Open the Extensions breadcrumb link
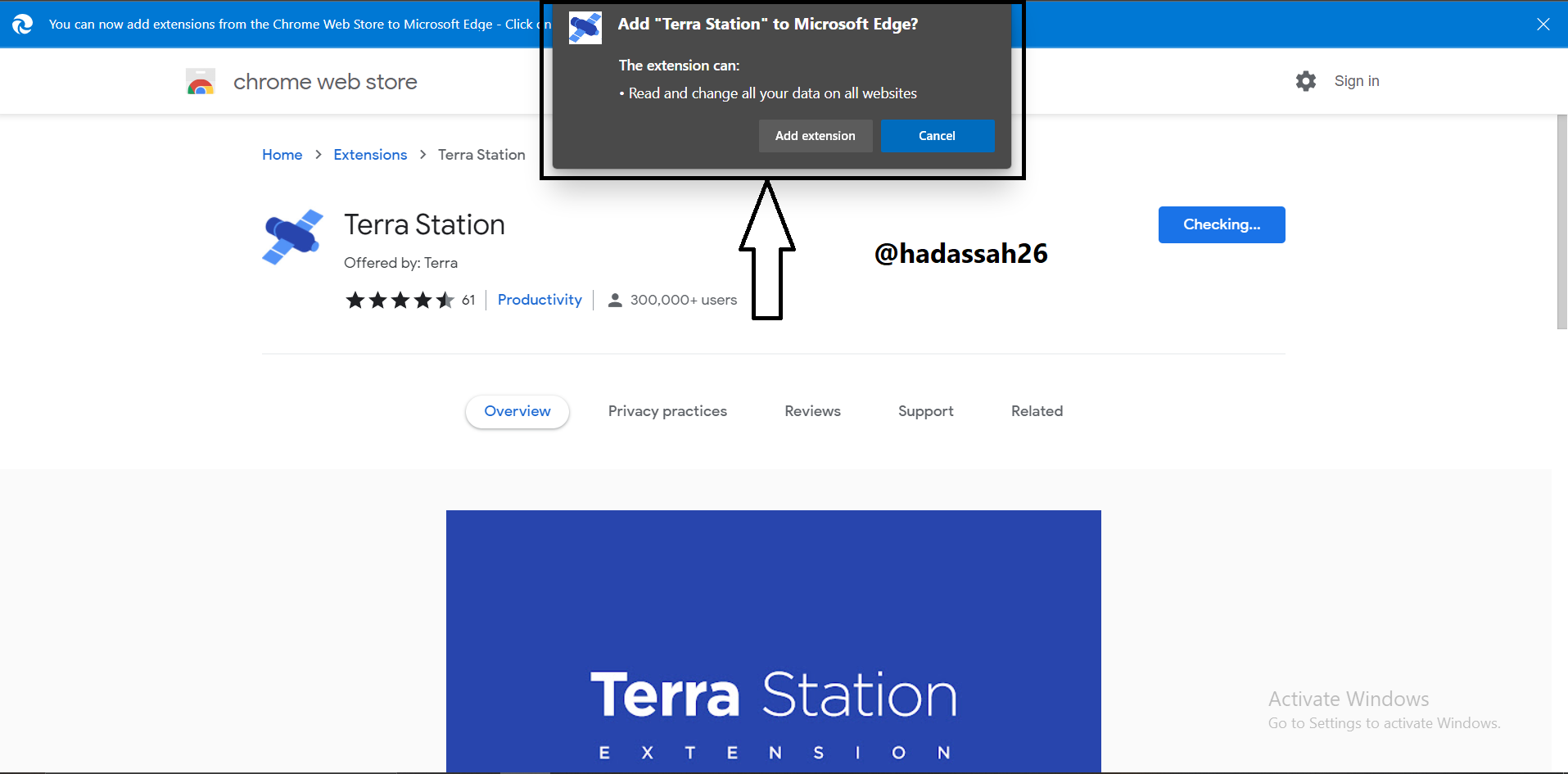This screenshot has height=774, width=1568. (370, 155)
